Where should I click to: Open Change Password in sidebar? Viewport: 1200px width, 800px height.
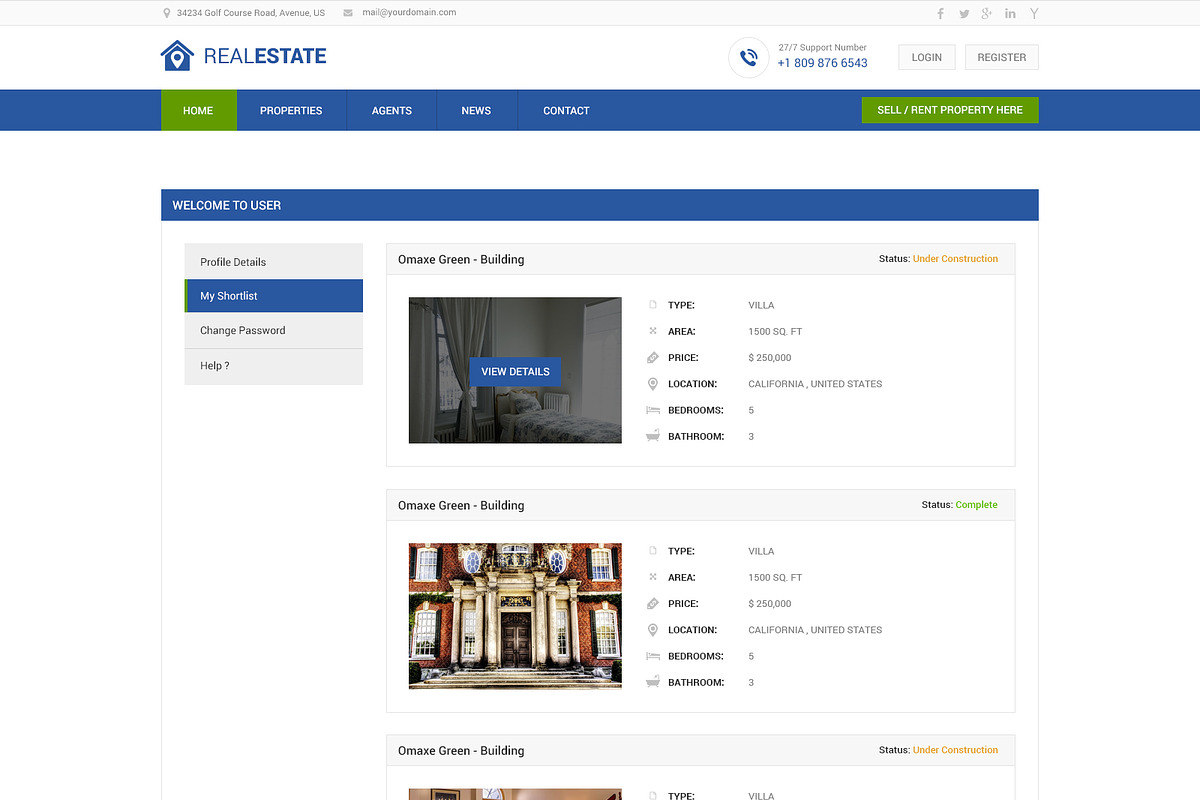click(274, 330)
